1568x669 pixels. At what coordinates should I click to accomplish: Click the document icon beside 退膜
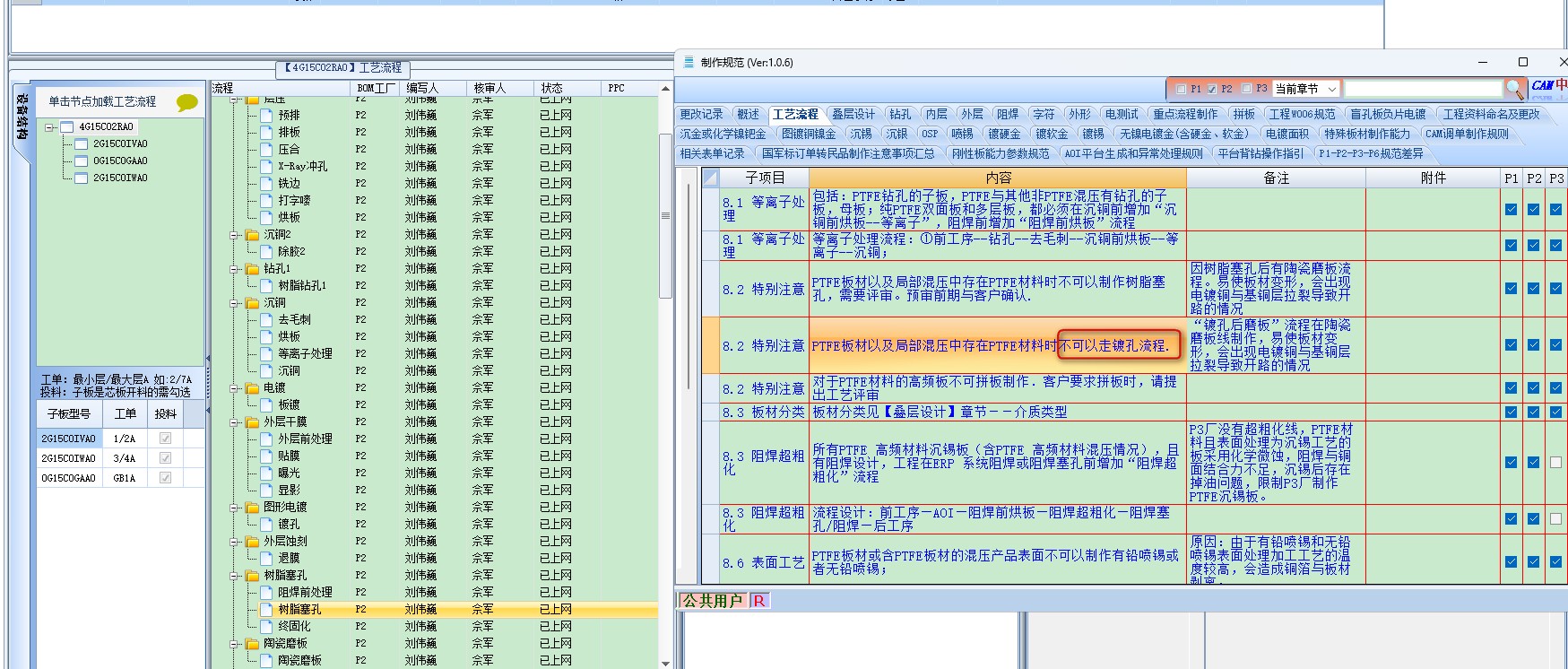pos(266,558)
